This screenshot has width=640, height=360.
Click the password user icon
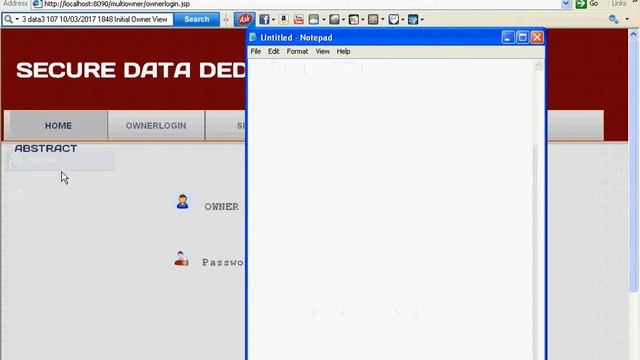181,259
